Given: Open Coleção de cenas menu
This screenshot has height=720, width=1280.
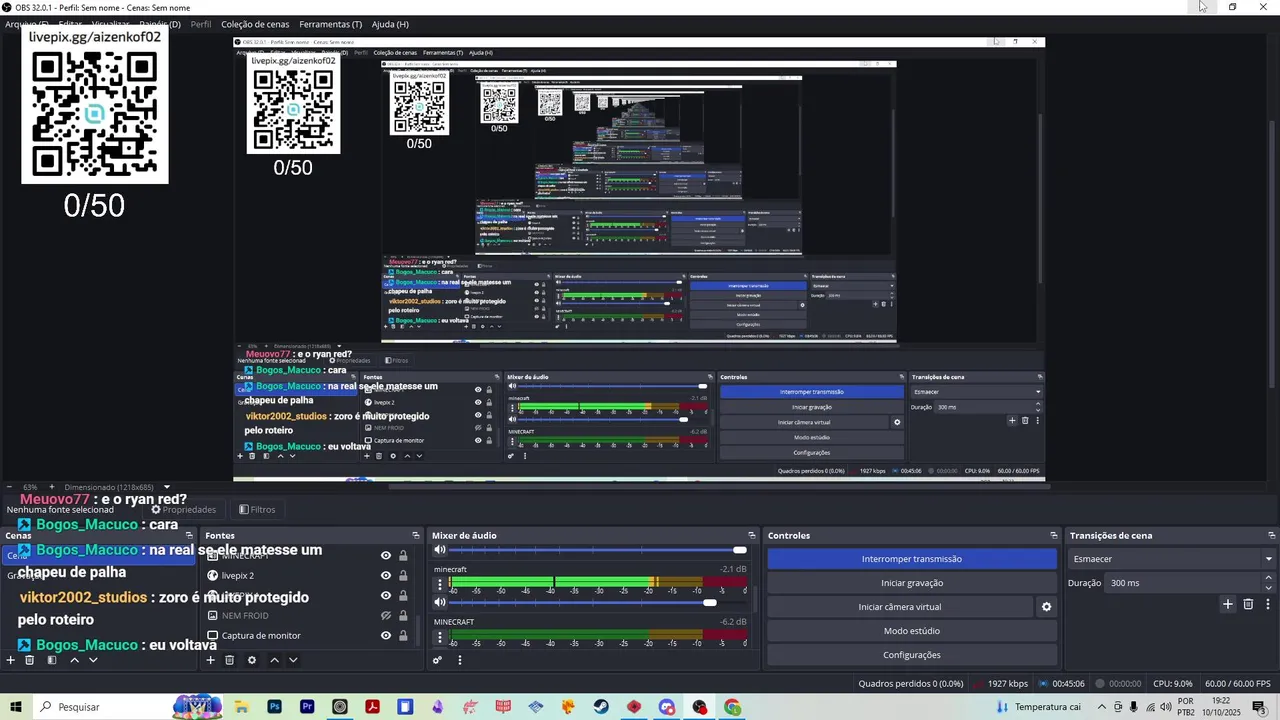Looking at the screenshot, I should pyautogui.click(x=255, y=24).
